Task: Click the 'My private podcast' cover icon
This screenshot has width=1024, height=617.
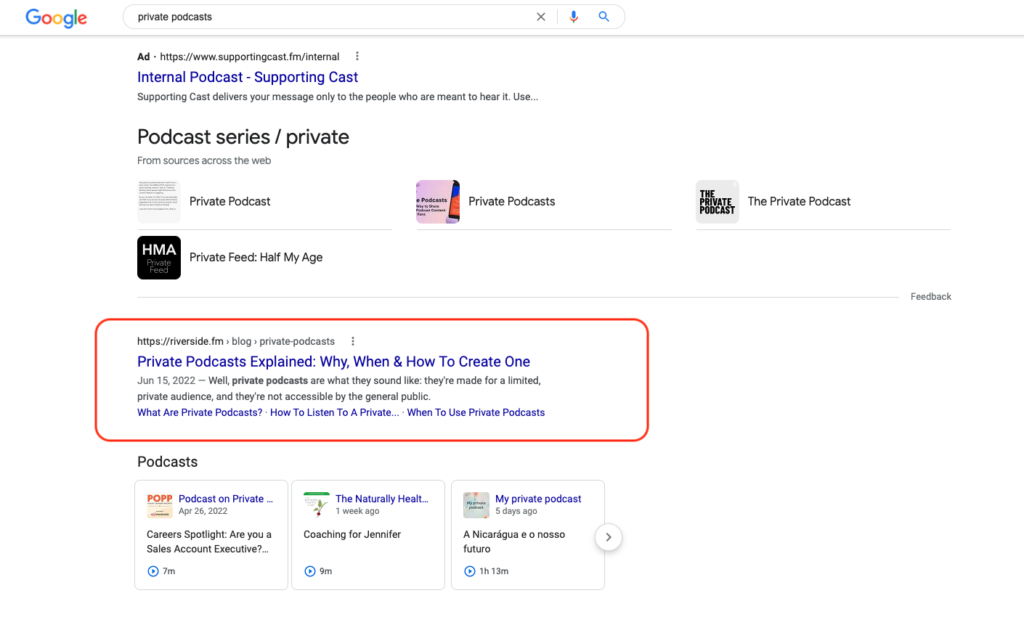Action: point(476,505)
